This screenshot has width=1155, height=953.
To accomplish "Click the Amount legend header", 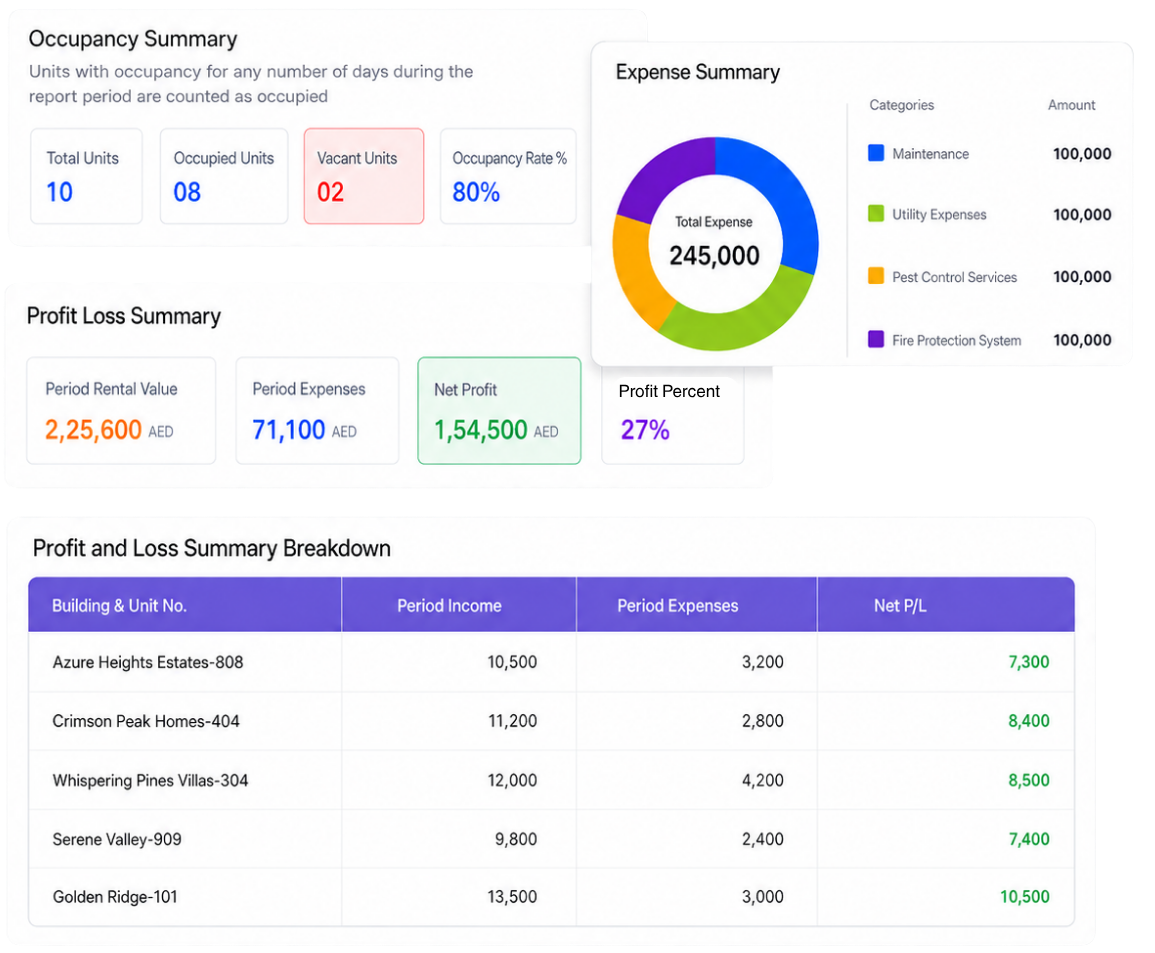I will (1072, 105).
